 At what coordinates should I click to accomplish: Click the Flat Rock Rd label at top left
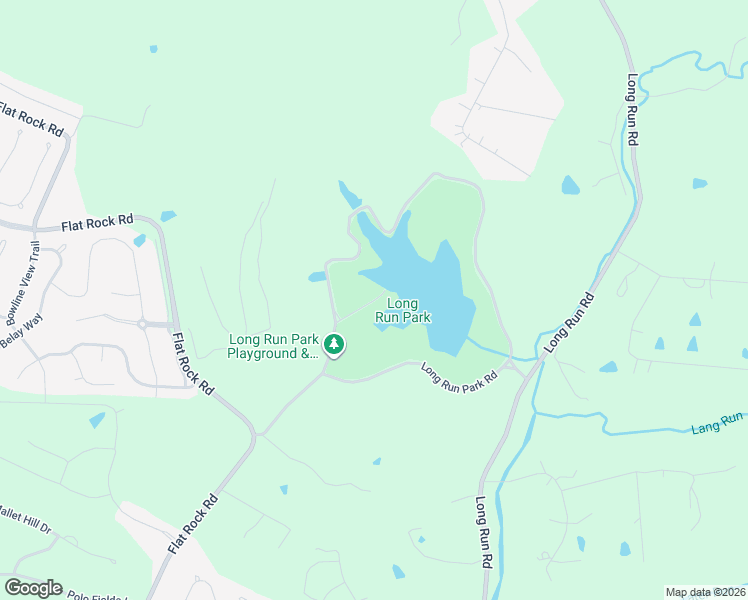31,119
